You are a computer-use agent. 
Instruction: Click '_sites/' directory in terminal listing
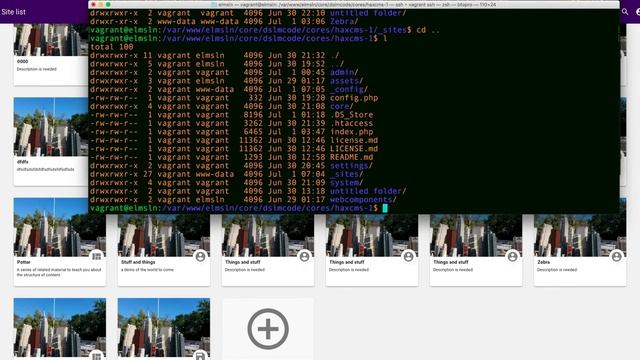pos(347,174)
